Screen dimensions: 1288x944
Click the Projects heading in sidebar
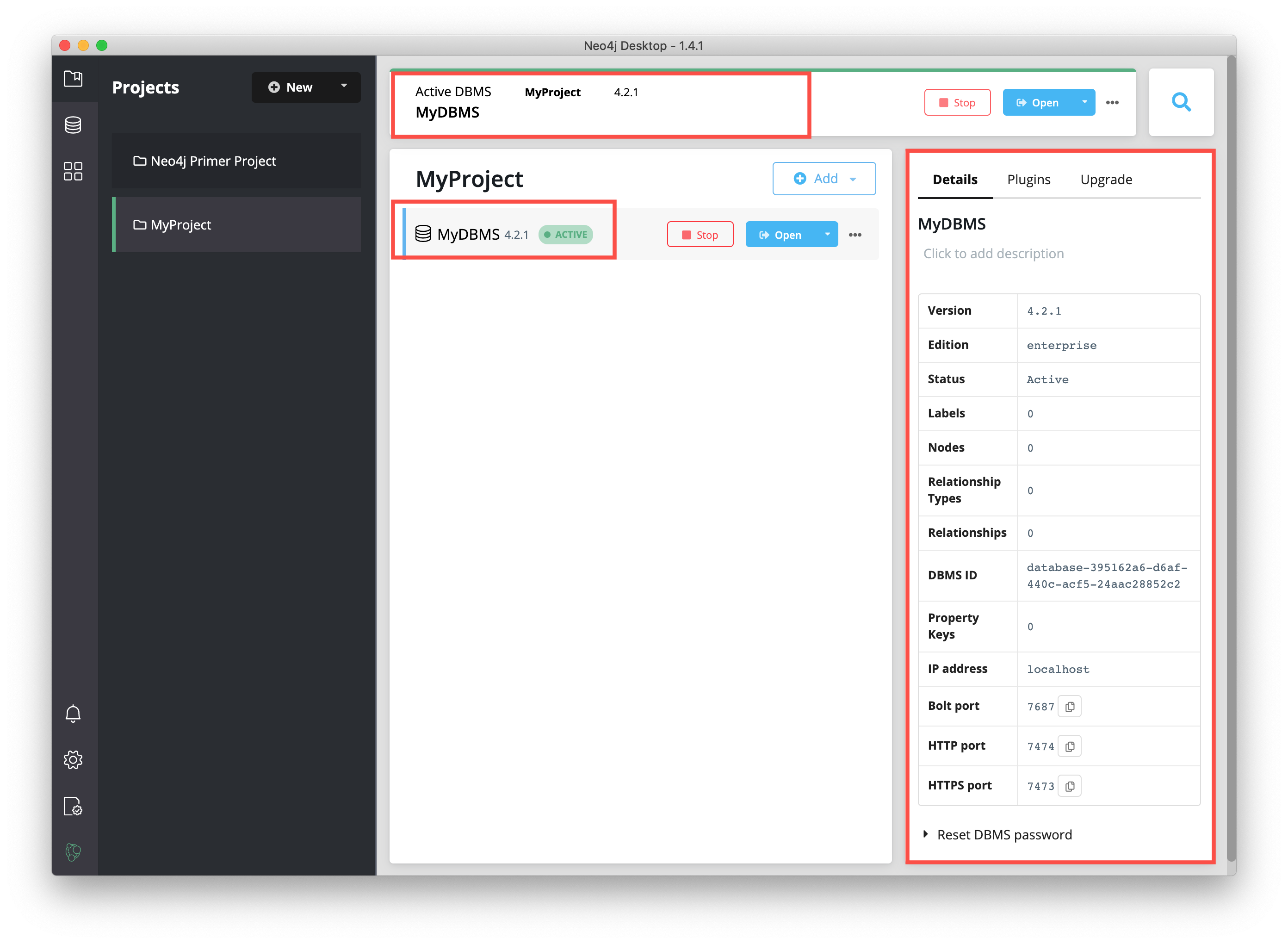(145, 87)
